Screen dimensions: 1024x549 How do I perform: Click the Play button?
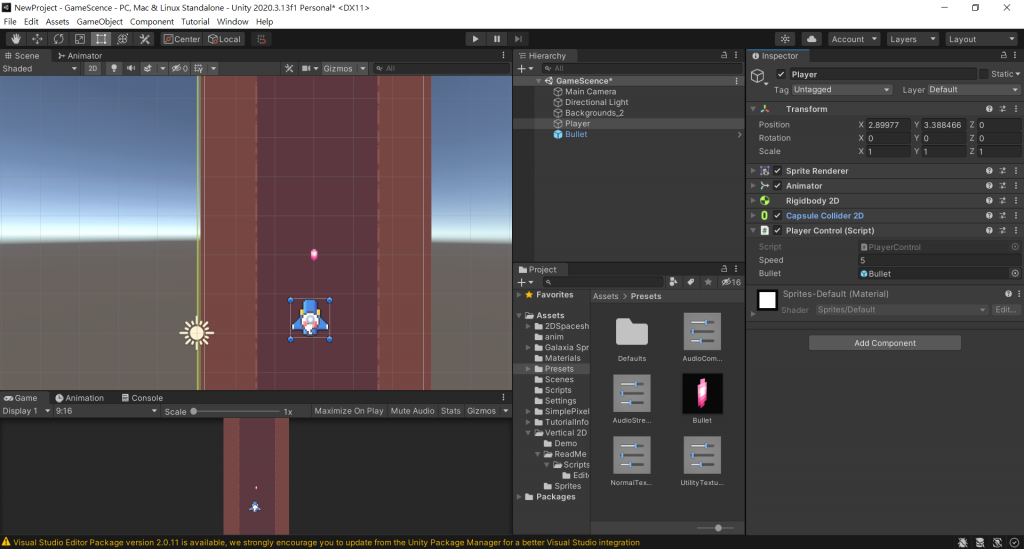point(475,39)
